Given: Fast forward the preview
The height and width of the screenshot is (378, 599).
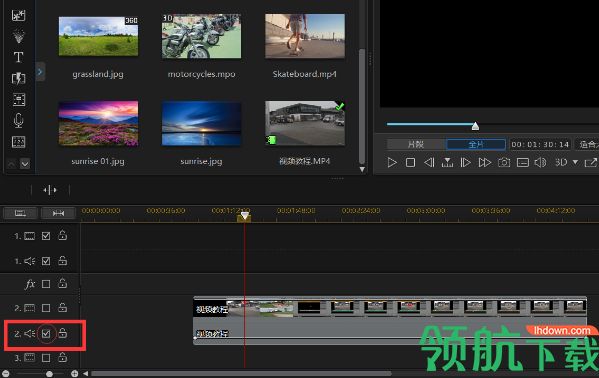Looking at the screenshot, I should click(x=485, y=162).
